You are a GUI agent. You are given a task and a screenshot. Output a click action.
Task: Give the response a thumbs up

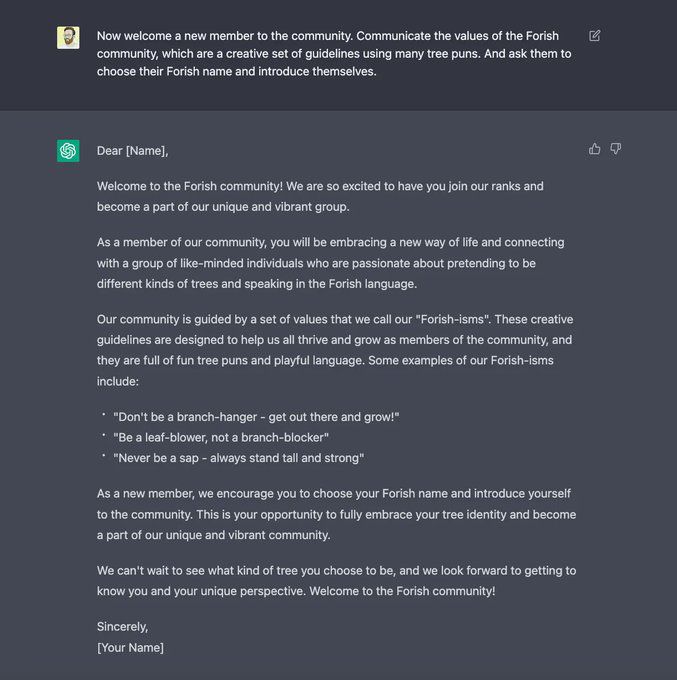tap(595, 149)
